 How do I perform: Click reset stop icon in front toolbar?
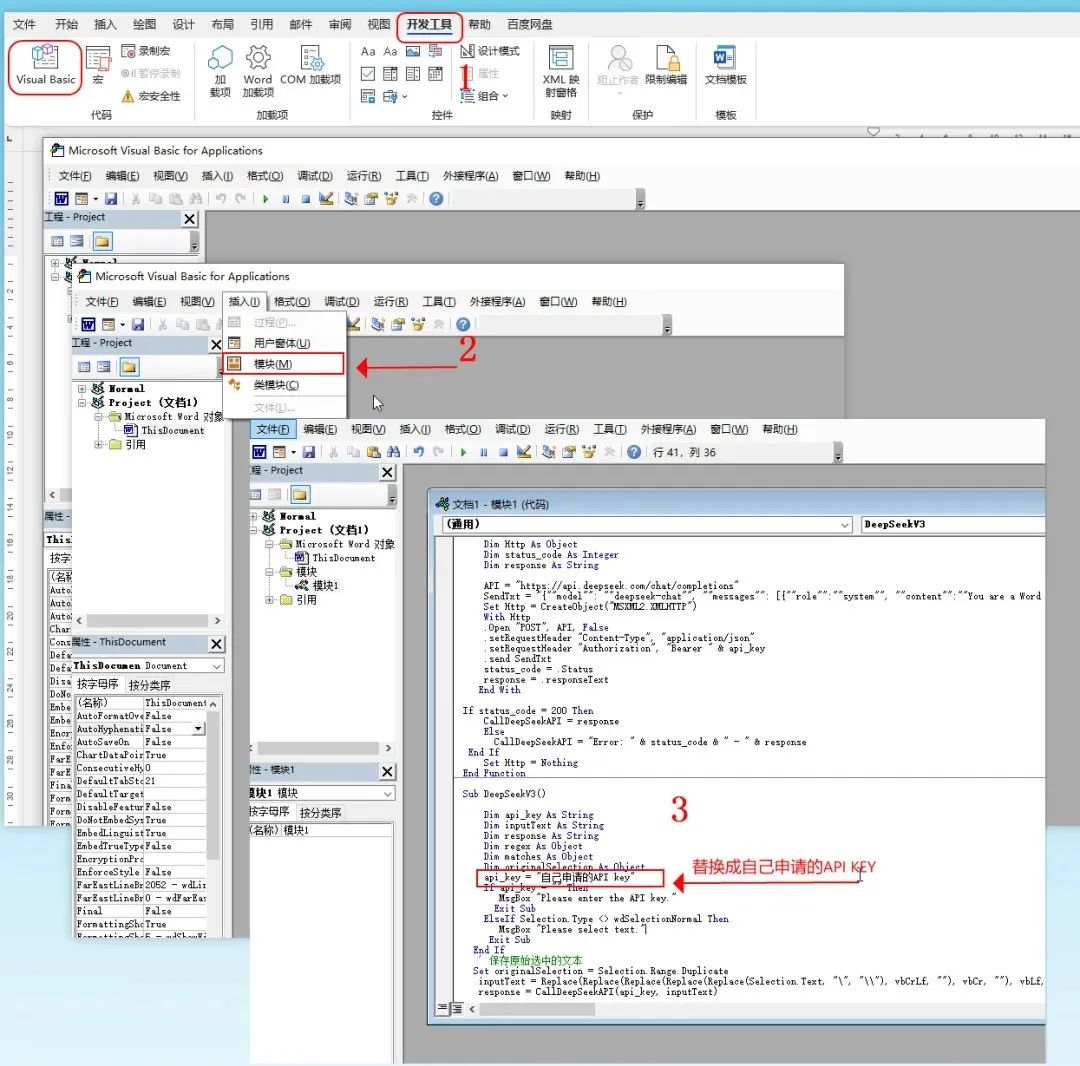click(503, 452)
